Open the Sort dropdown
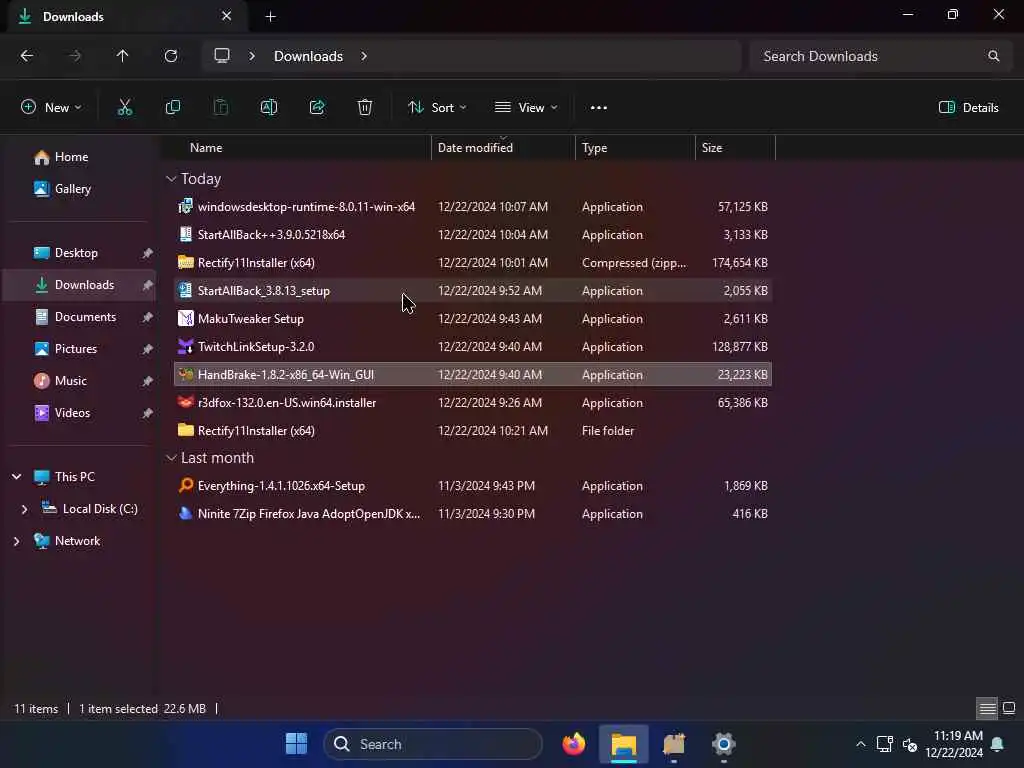This screenshot has width=1024, height=768. click(437, 108)
